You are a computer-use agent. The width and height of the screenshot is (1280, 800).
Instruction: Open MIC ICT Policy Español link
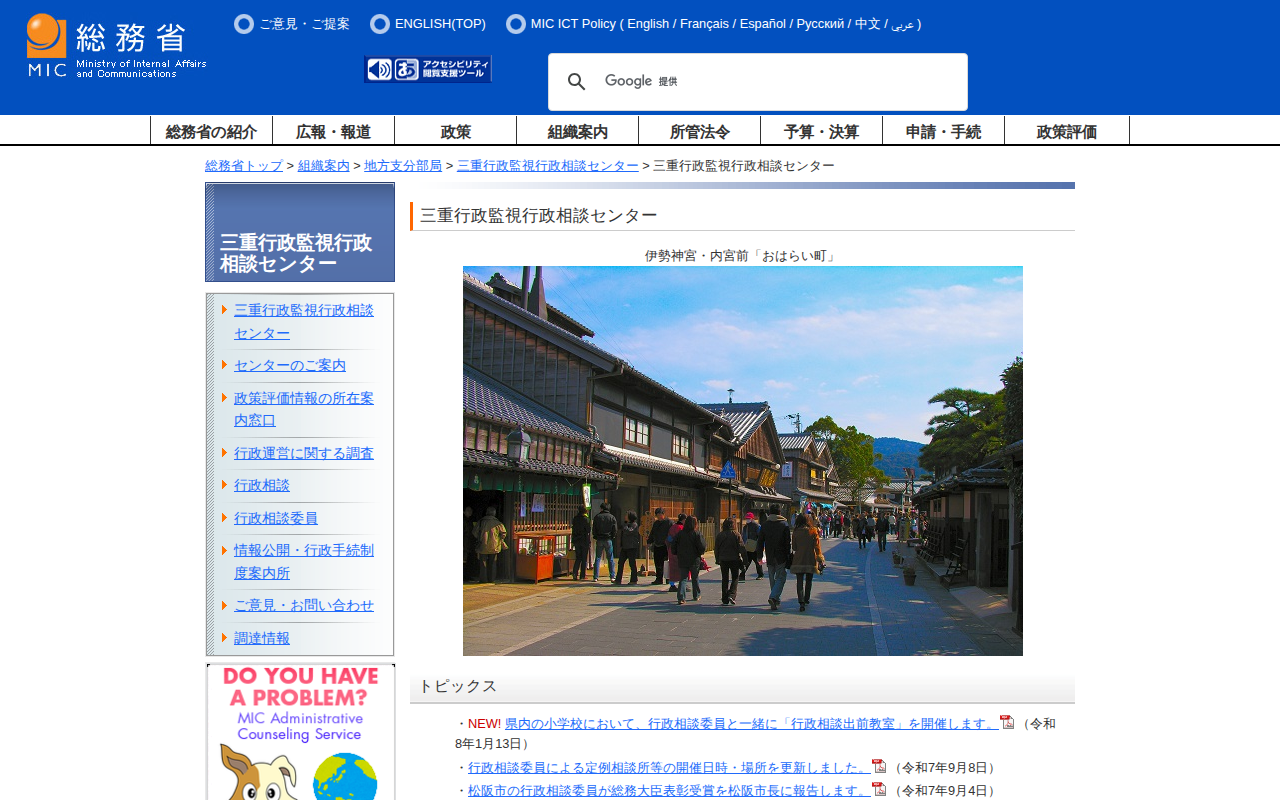763,24
